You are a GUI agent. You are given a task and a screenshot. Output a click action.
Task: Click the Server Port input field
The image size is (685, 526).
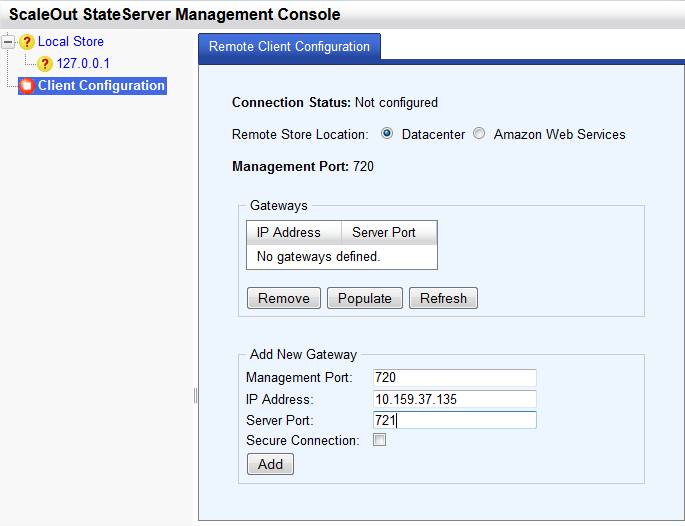(455, 420)
